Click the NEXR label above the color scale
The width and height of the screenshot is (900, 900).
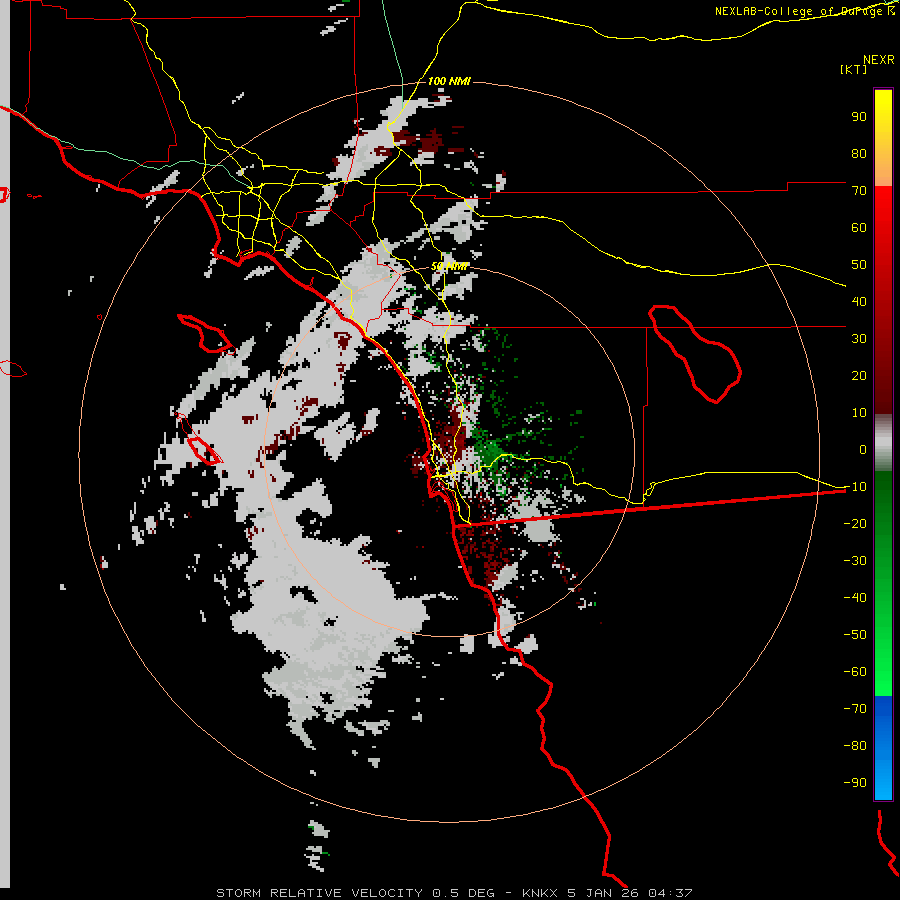click(x=879, y=60)
